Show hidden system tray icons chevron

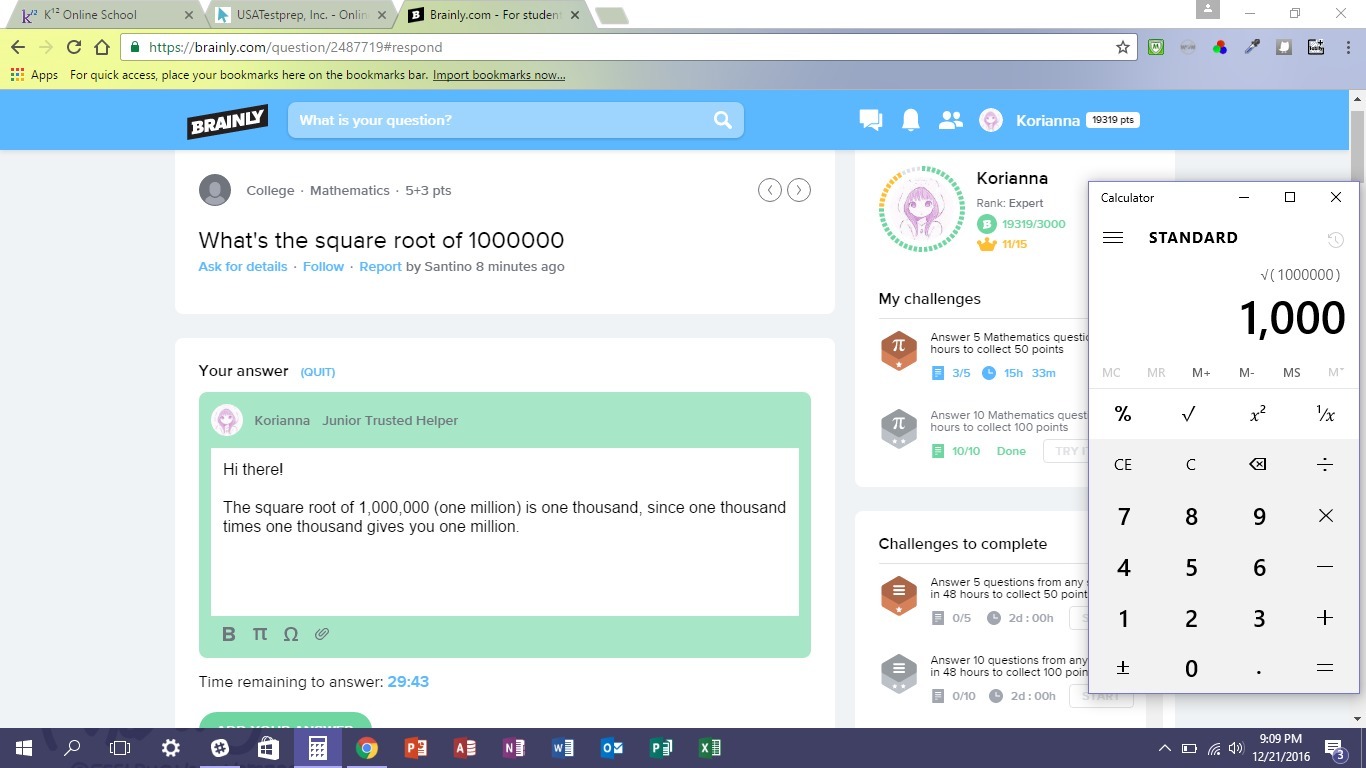point(1165,748)
